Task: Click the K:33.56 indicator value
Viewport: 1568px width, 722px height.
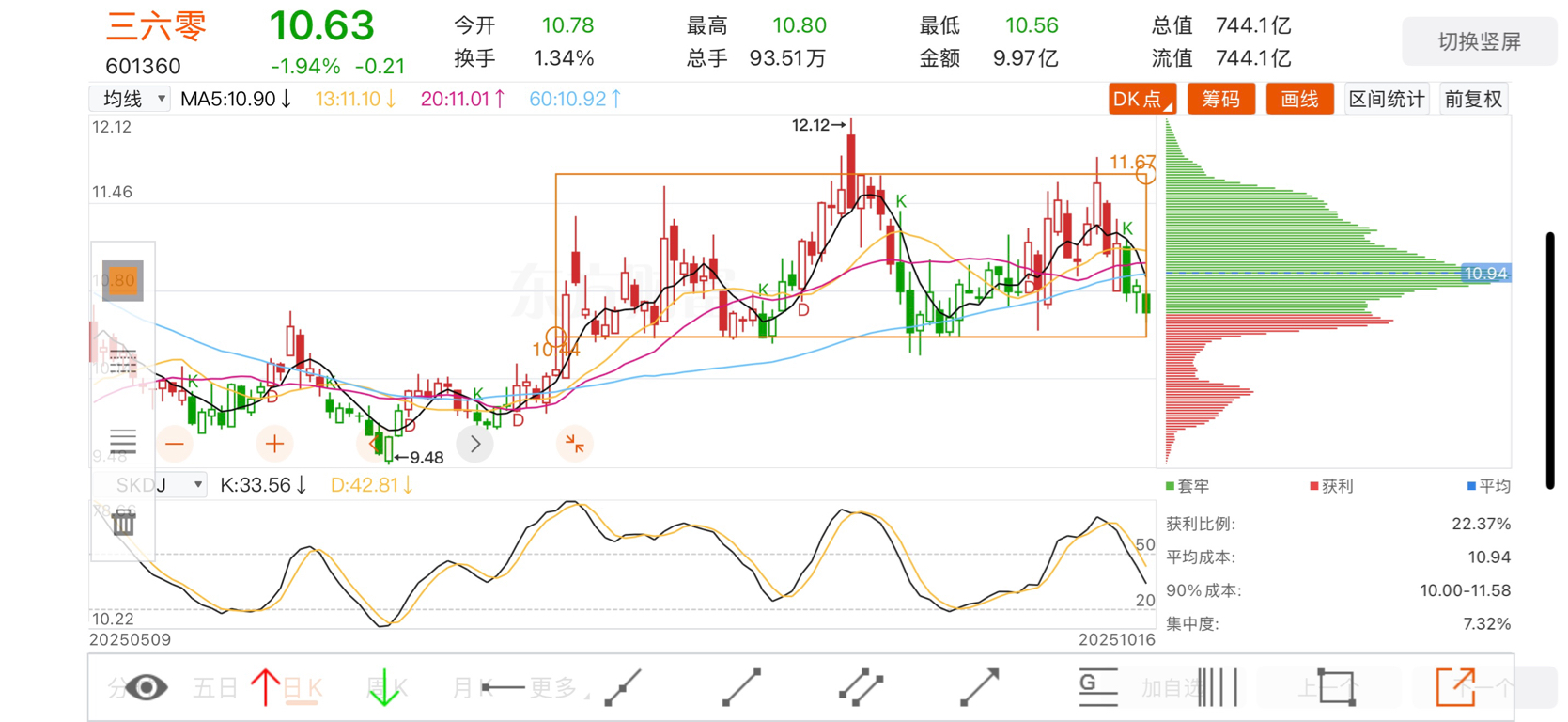Action: click(263, 485)
